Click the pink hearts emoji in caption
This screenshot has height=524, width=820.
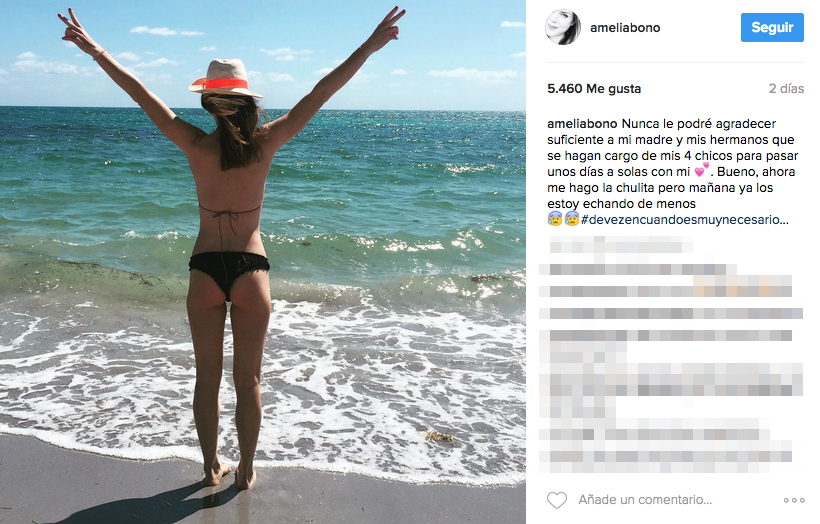701,170
